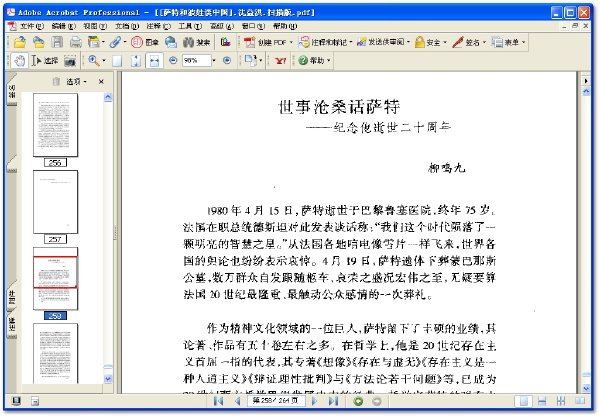This screenshot has height=417, width=600.
Task: Switch to continuous page layout
Action: point(542,401)
